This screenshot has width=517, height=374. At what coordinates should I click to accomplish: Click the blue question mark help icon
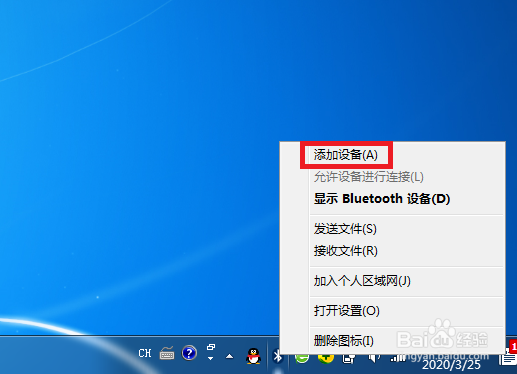point(189,353)
